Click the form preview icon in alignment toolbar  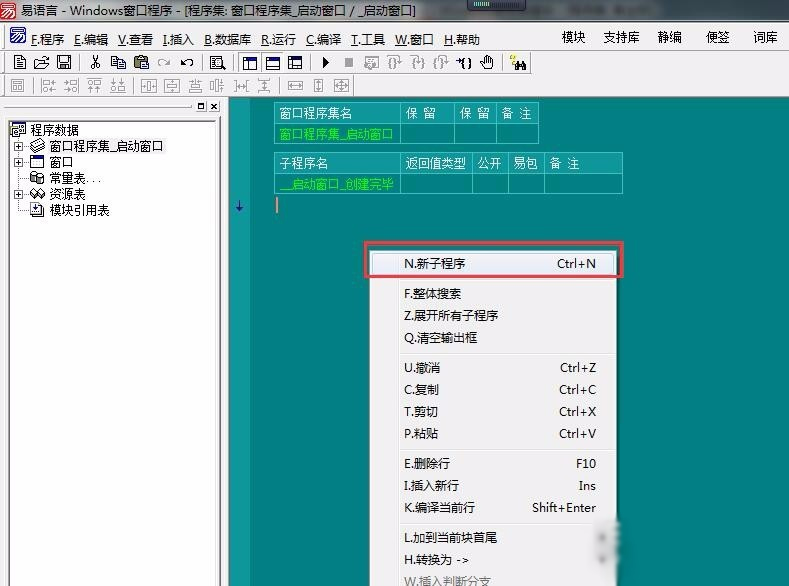pos(18,86)
